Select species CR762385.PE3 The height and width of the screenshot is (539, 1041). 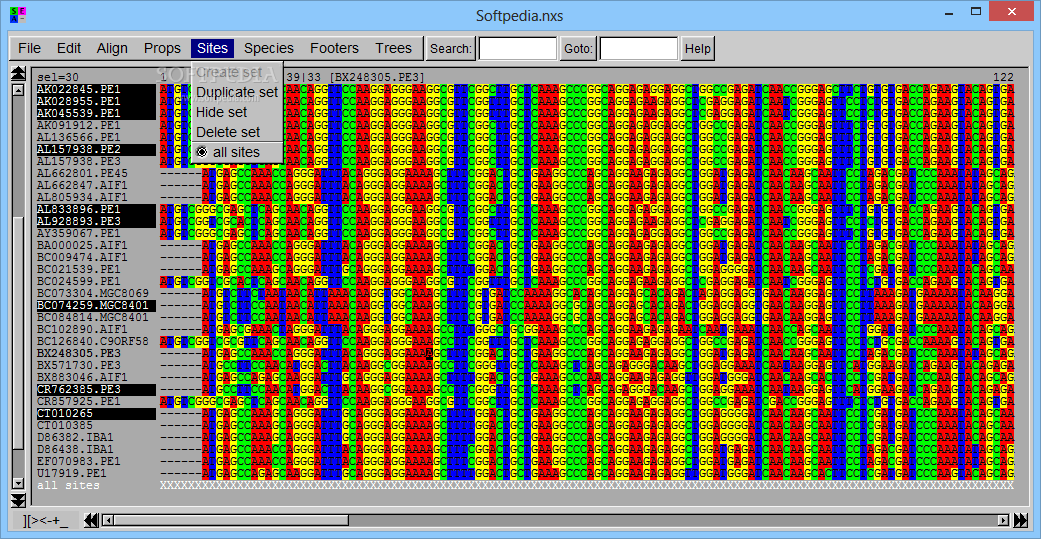96,389
